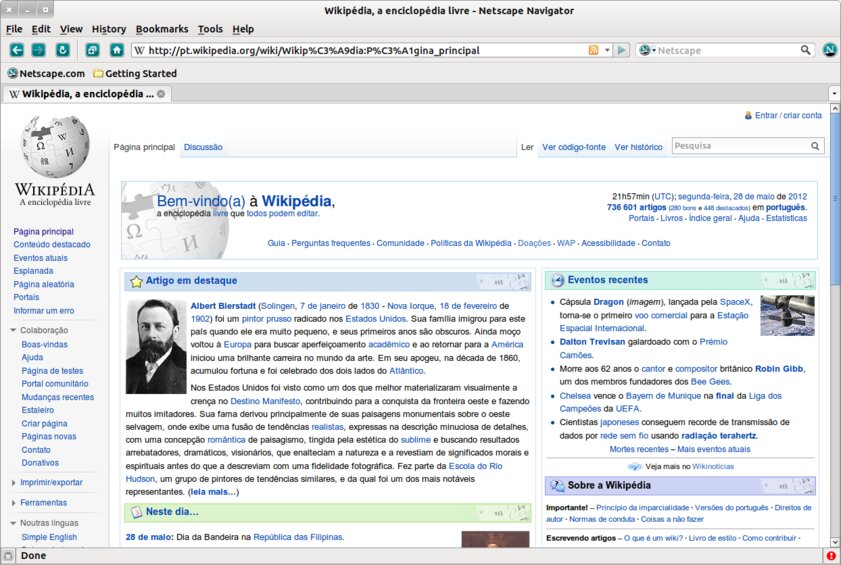
Task: Click the URL address field
Action: (359, 50)
